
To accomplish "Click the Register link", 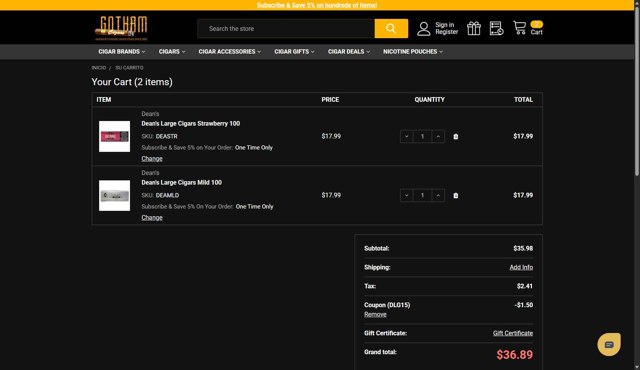I will point(447,32).
